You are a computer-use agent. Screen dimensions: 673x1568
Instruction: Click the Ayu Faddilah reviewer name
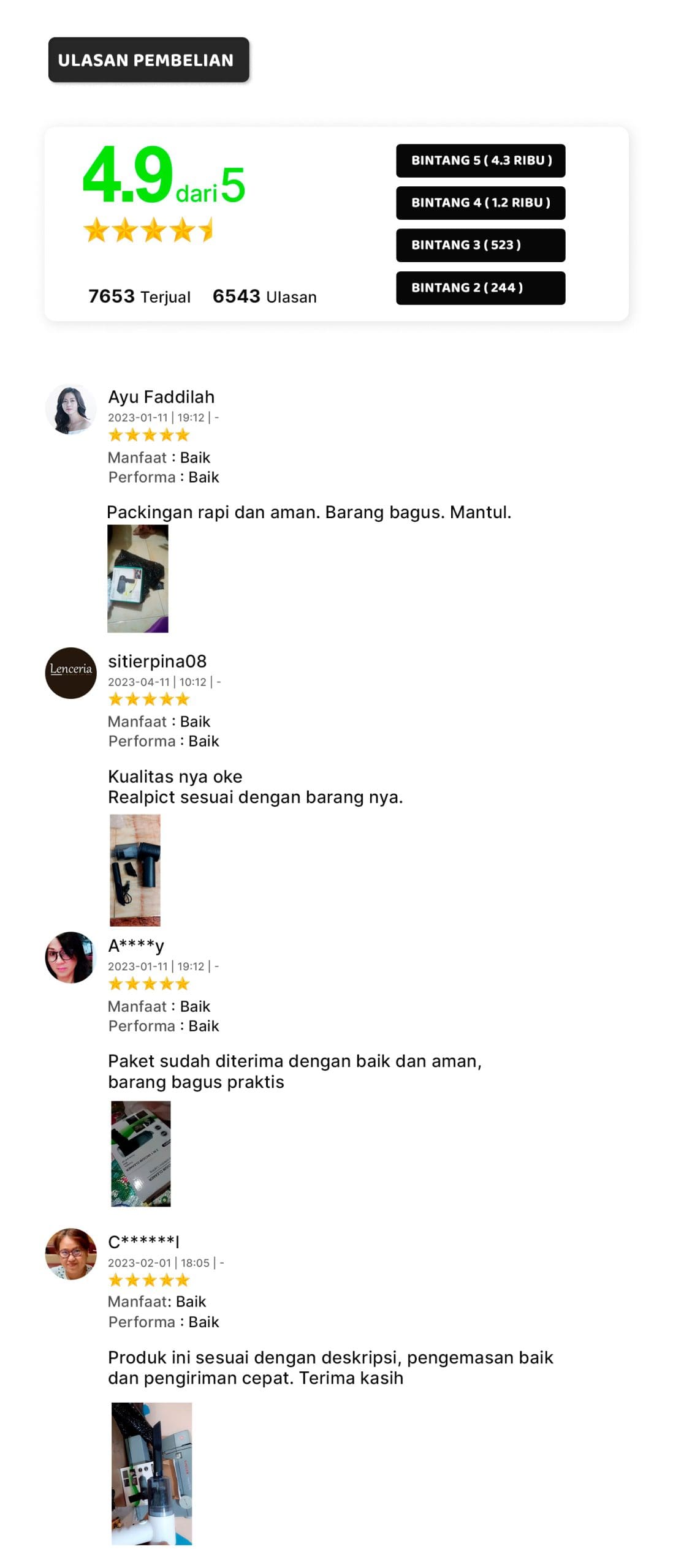[161, 397]
